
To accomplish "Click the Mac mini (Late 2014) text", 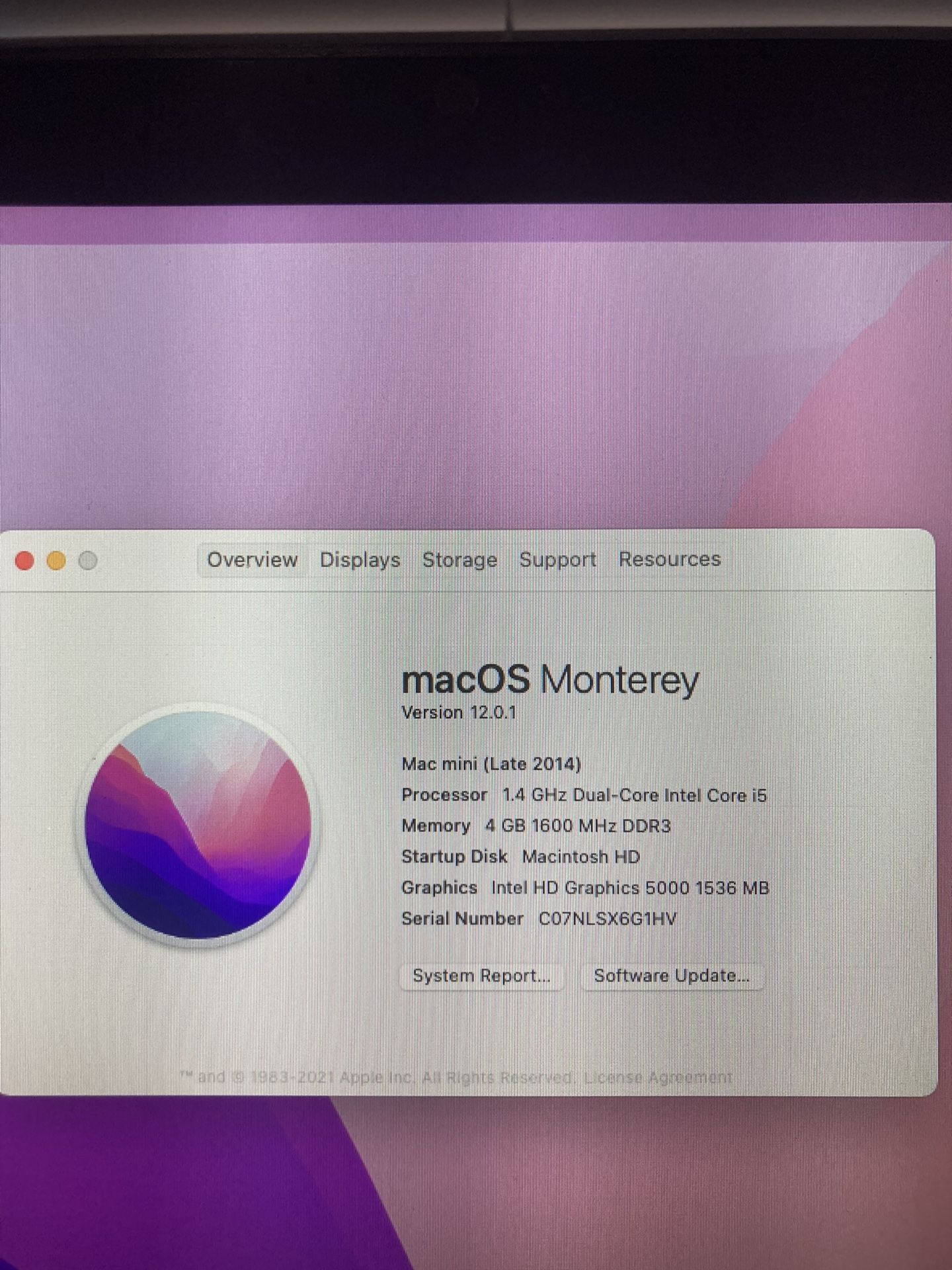I will (491, 764).
